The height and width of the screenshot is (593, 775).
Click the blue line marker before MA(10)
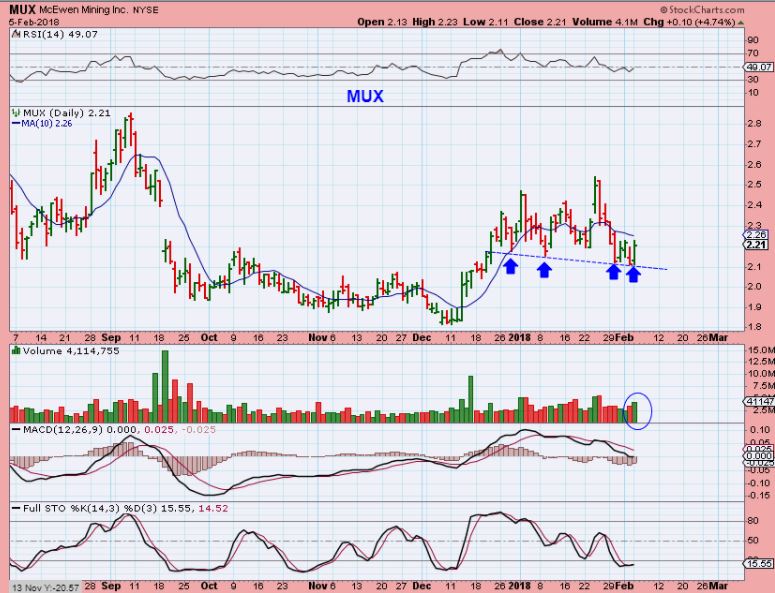pos(16,124)
